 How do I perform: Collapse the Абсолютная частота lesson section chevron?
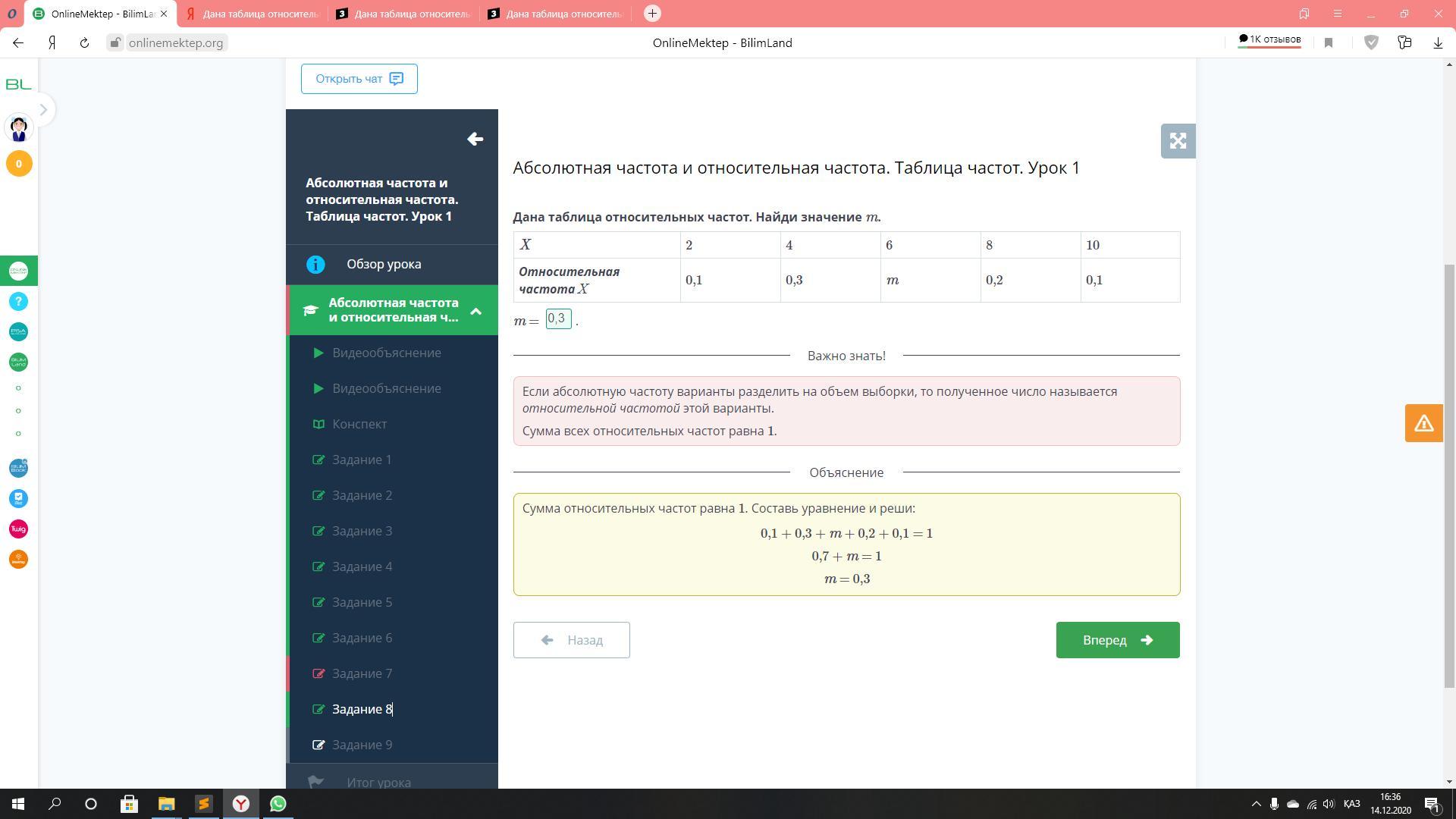476,311
